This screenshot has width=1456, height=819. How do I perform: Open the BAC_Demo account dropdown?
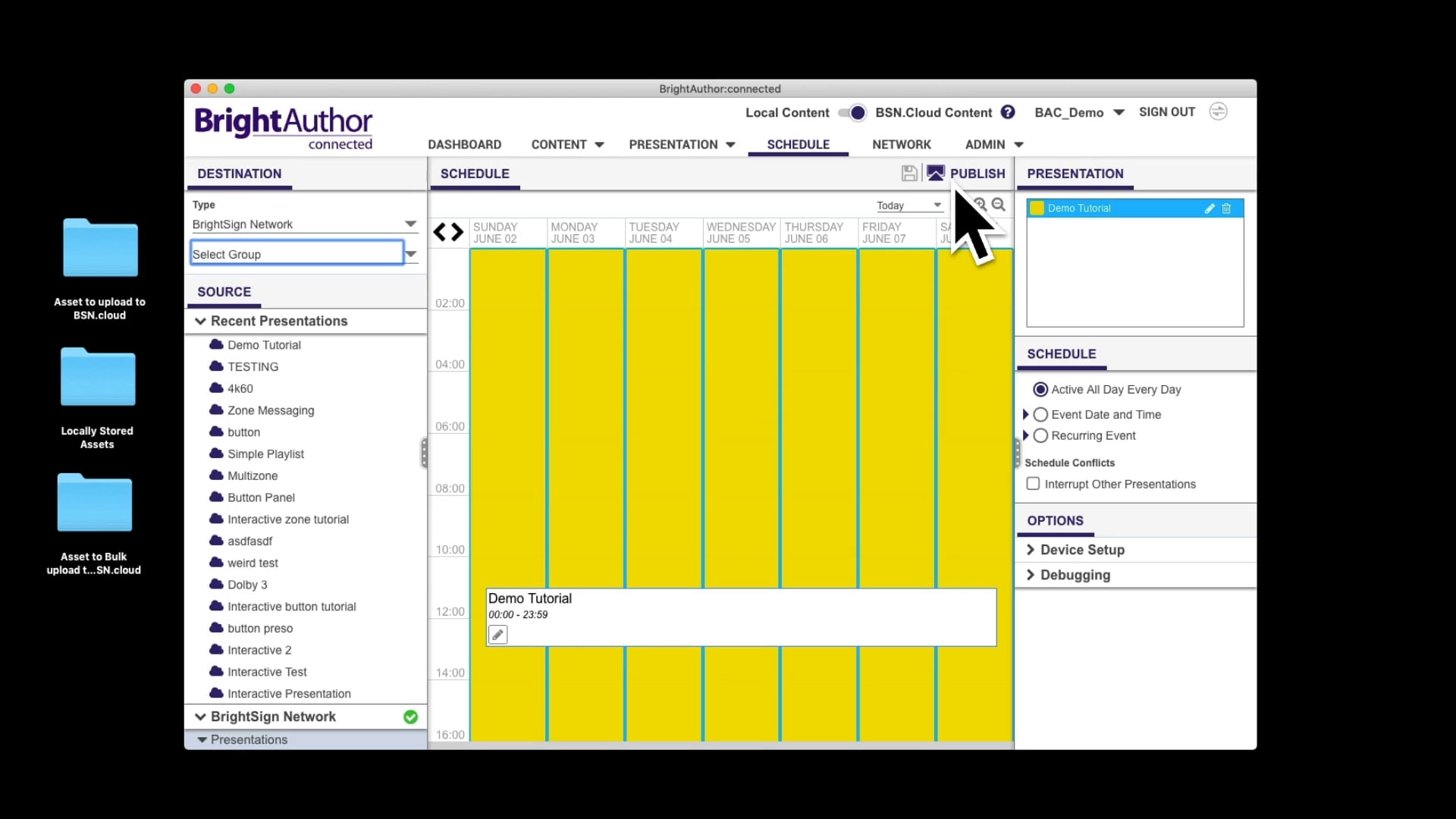1079,112
